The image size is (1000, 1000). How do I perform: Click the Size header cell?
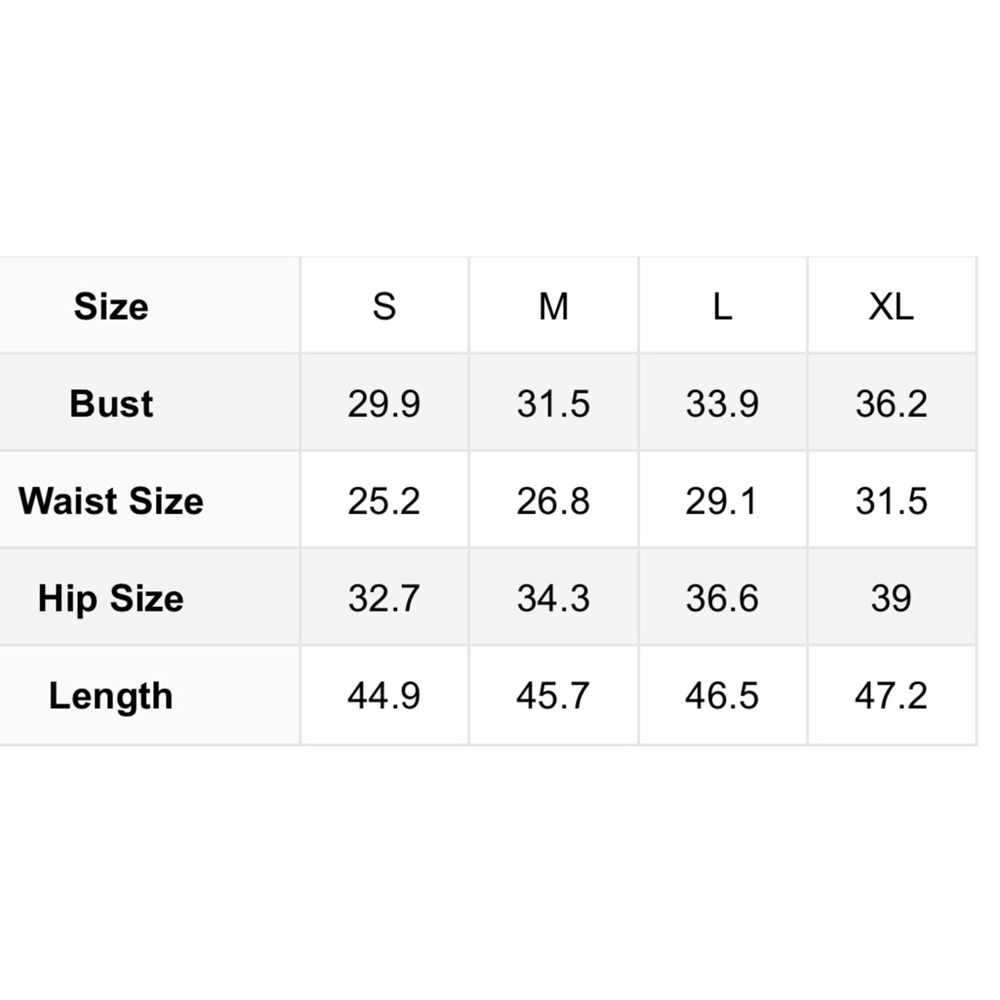pyautogui.click(x=111, y=306)
